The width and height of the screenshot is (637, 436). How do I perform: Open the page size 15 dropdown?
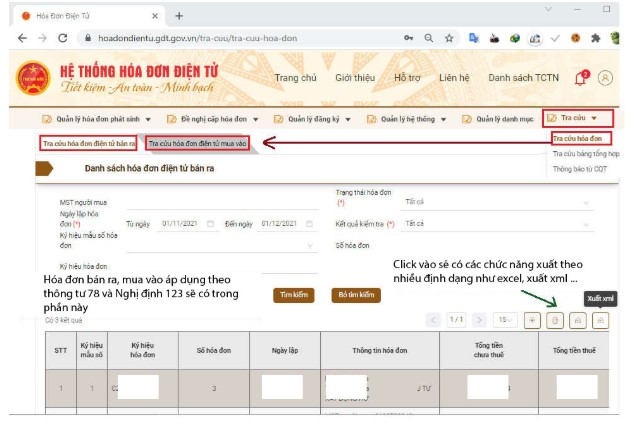(505, 320)
